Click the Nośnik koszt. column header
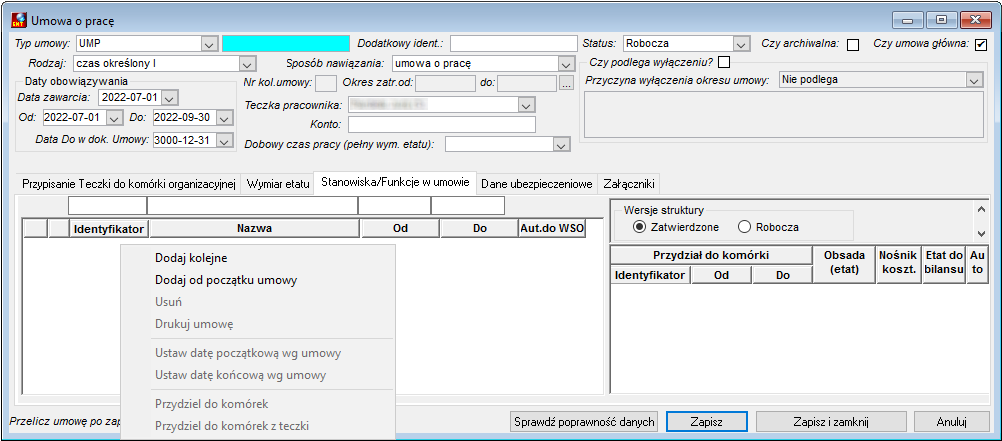Viewport: 1002px width, 441px height. point(898,265)
